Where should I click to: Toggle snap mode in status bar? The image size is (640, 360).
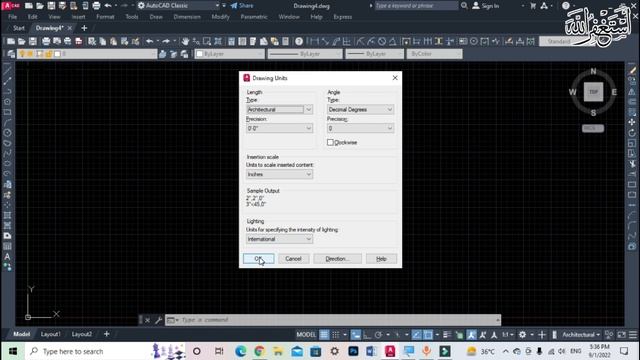[x=336, y=335]
